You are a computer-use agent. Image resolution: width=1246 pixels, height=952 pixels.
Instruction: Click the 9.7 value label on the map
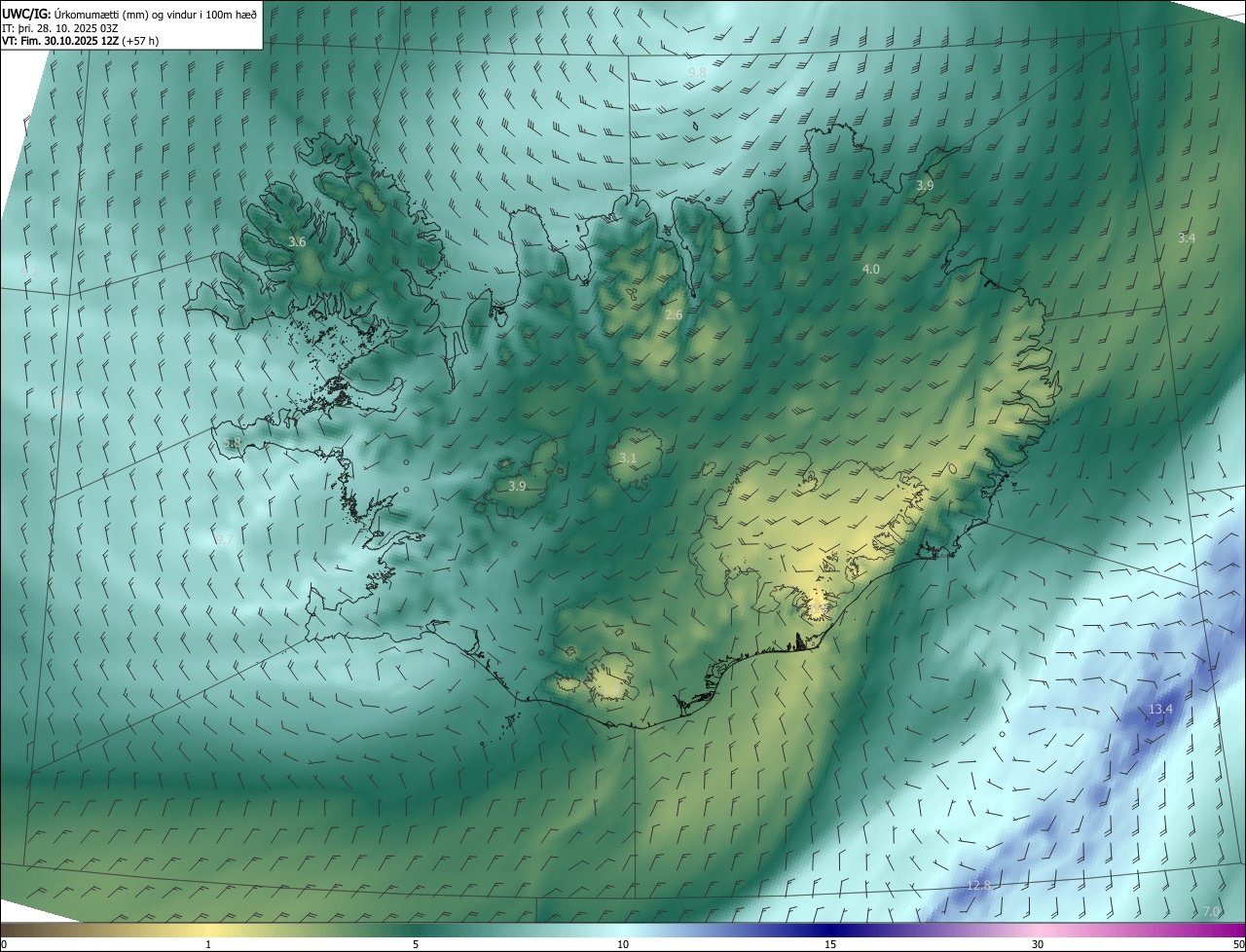[224, 539]
